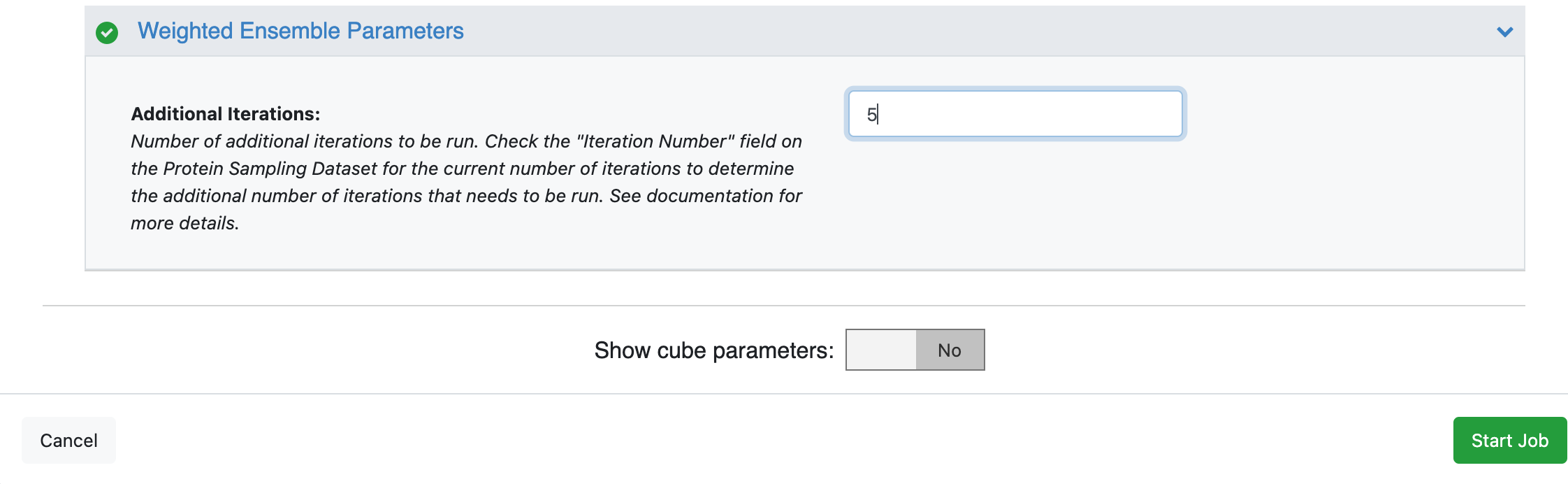
Task: Open the Weighted Ensemble Parameters section header
Action: [301, 31]
